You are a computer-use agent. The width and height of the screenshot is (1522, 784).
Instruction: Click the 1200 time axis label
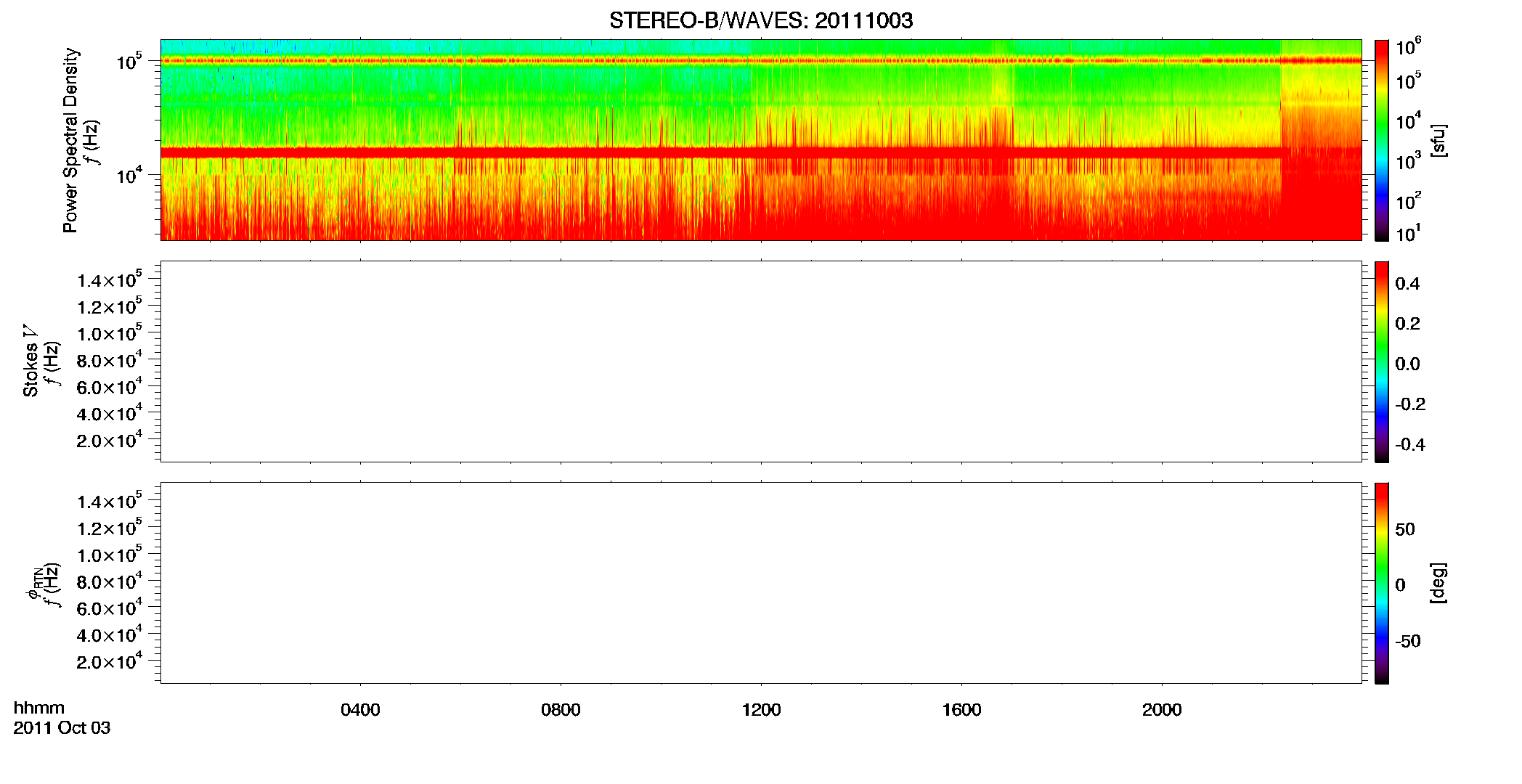point(761,710)
